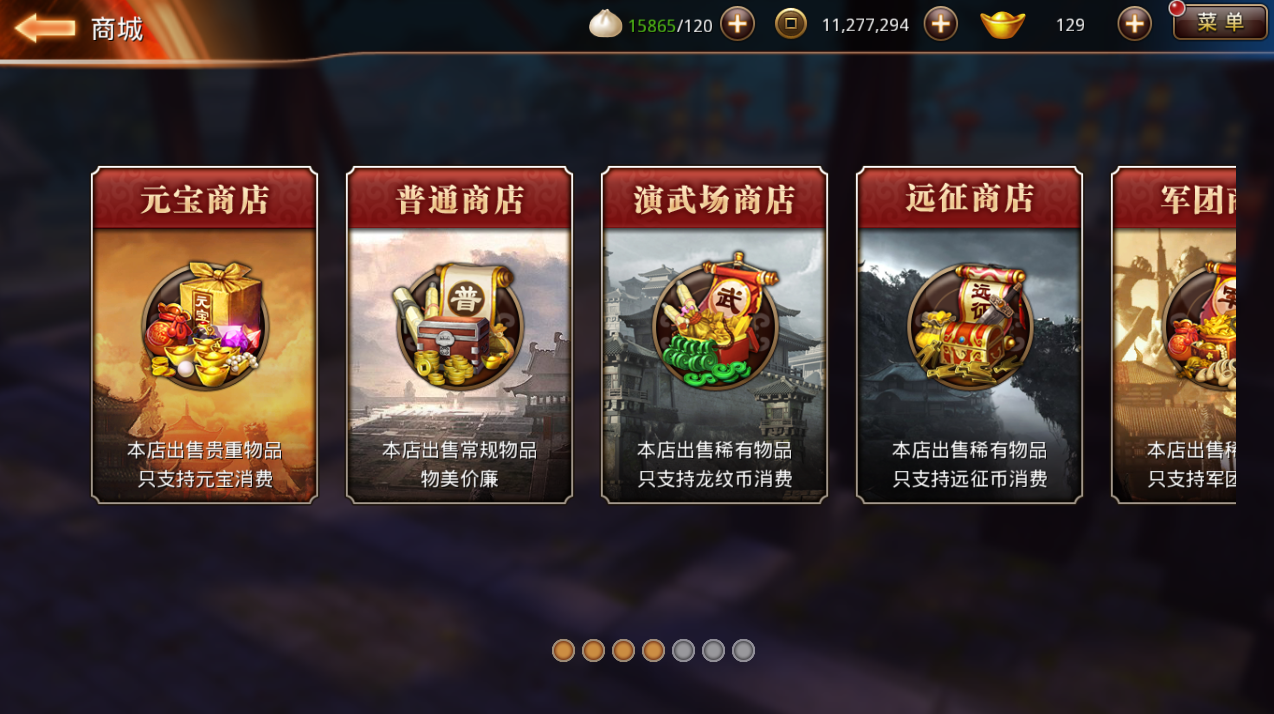Screen dimensions: 1274x714
Task: Tap the gold ingot currency icon
Action: (x=1002, y=24)
